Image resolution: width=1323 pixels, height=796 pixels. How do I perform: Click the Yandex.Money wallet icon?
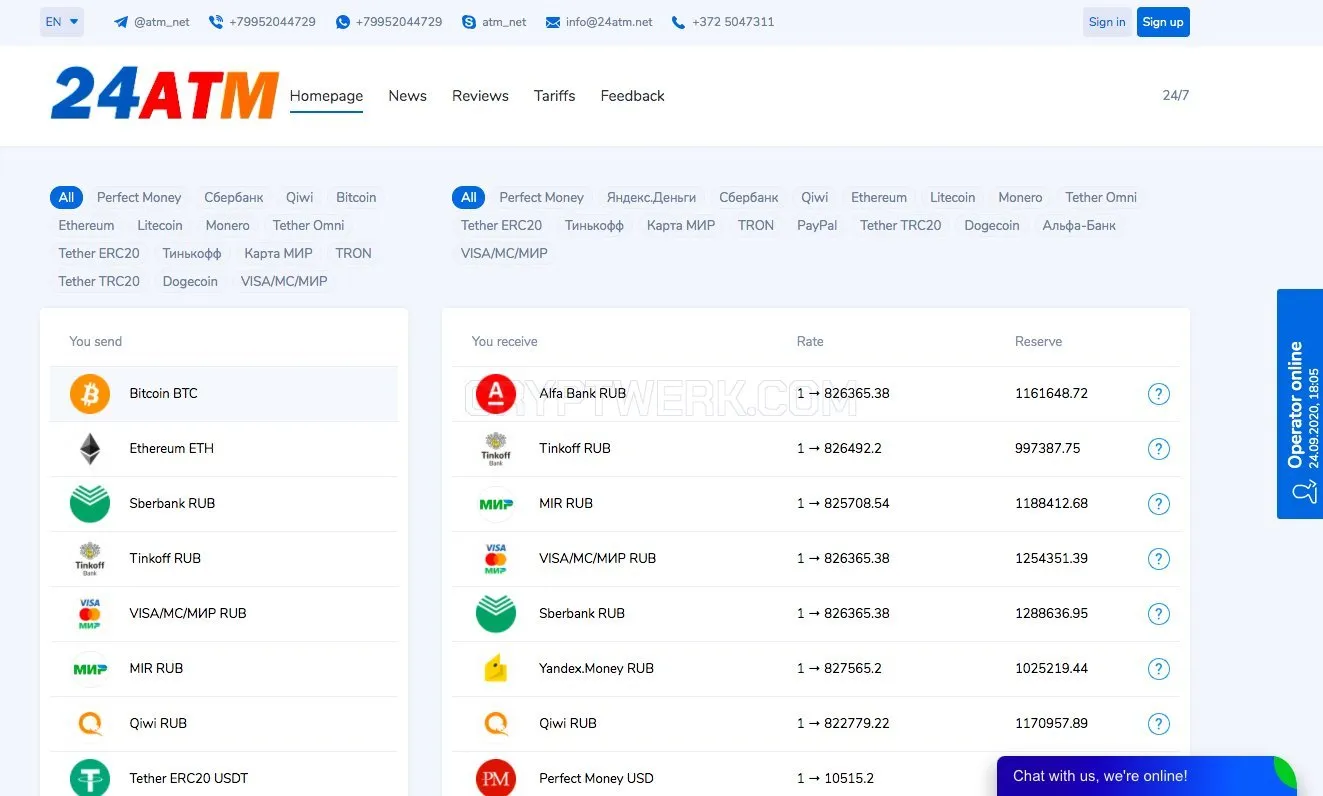[496, 668]
